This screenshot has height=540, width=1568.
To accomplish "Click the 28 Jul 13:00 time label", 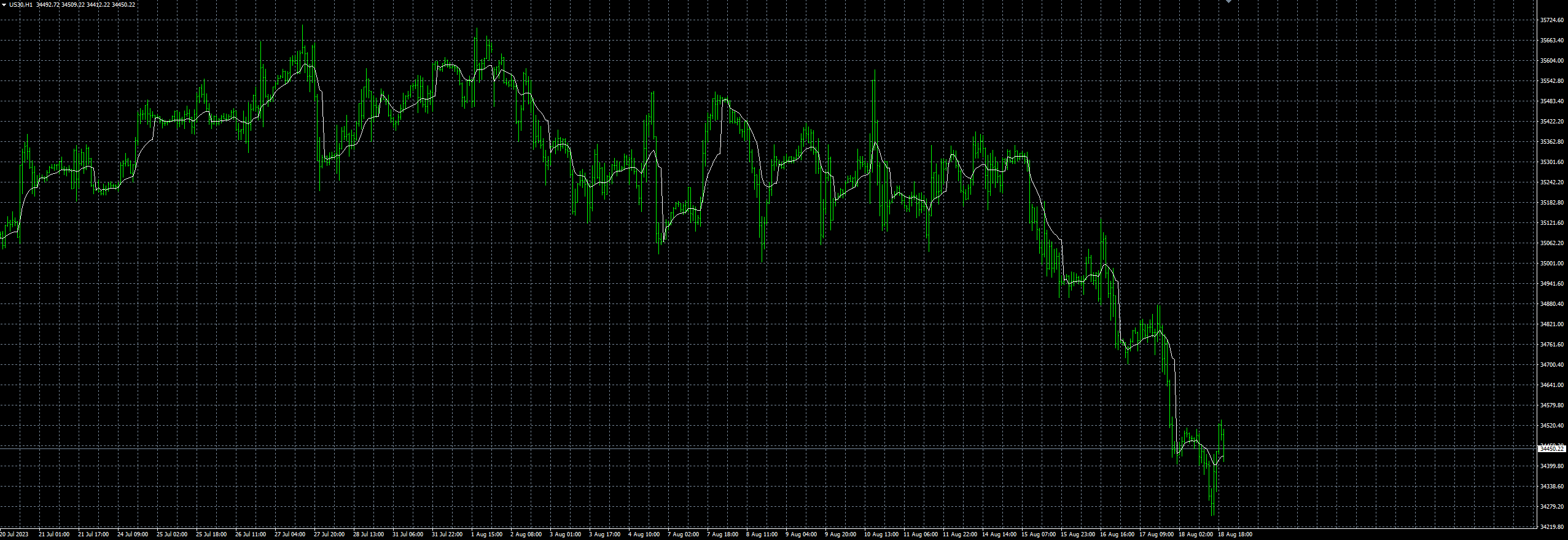I will [x=369, y=534].
